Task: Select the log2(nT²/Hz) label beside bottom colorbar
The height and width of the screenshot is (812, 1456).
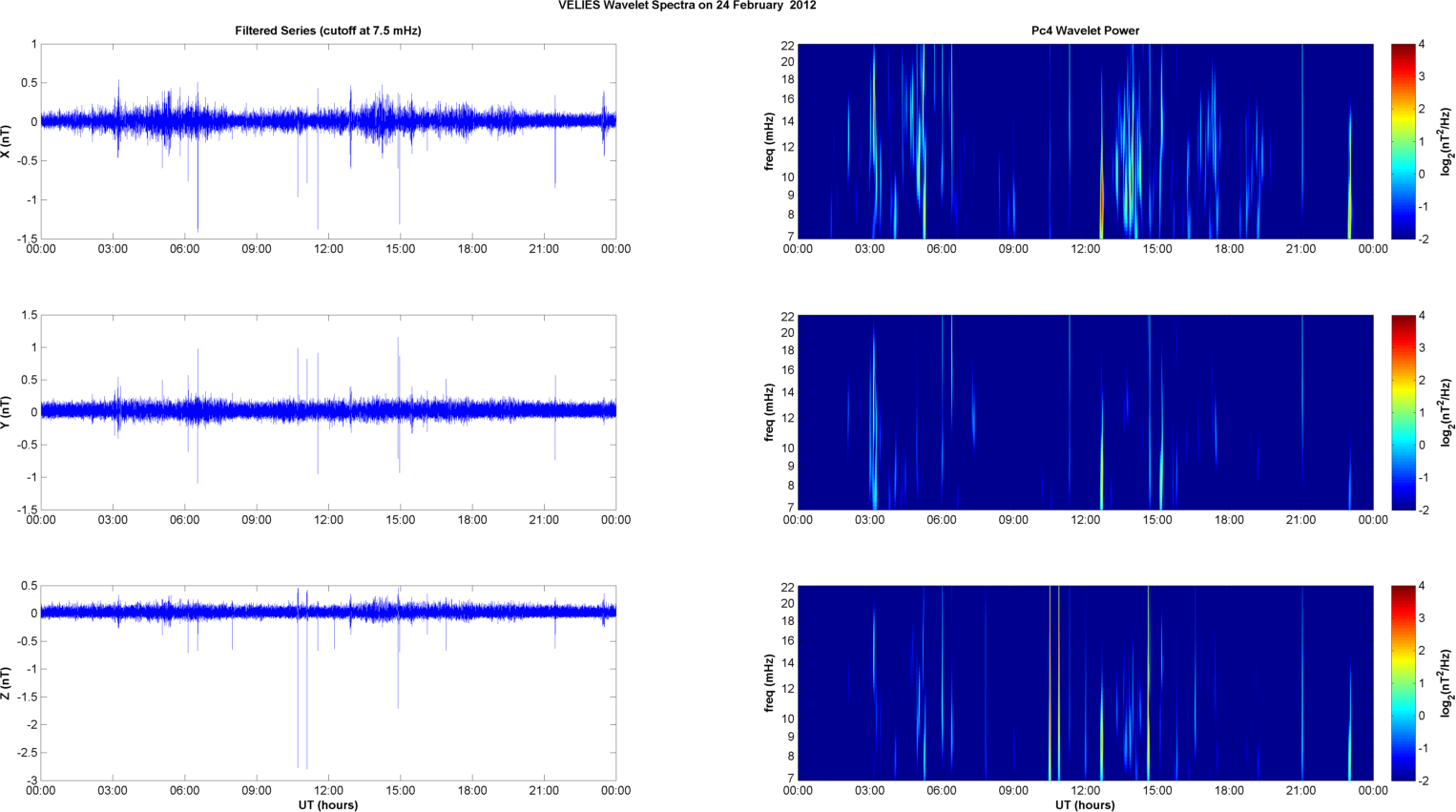Action: pos(1446,683)
